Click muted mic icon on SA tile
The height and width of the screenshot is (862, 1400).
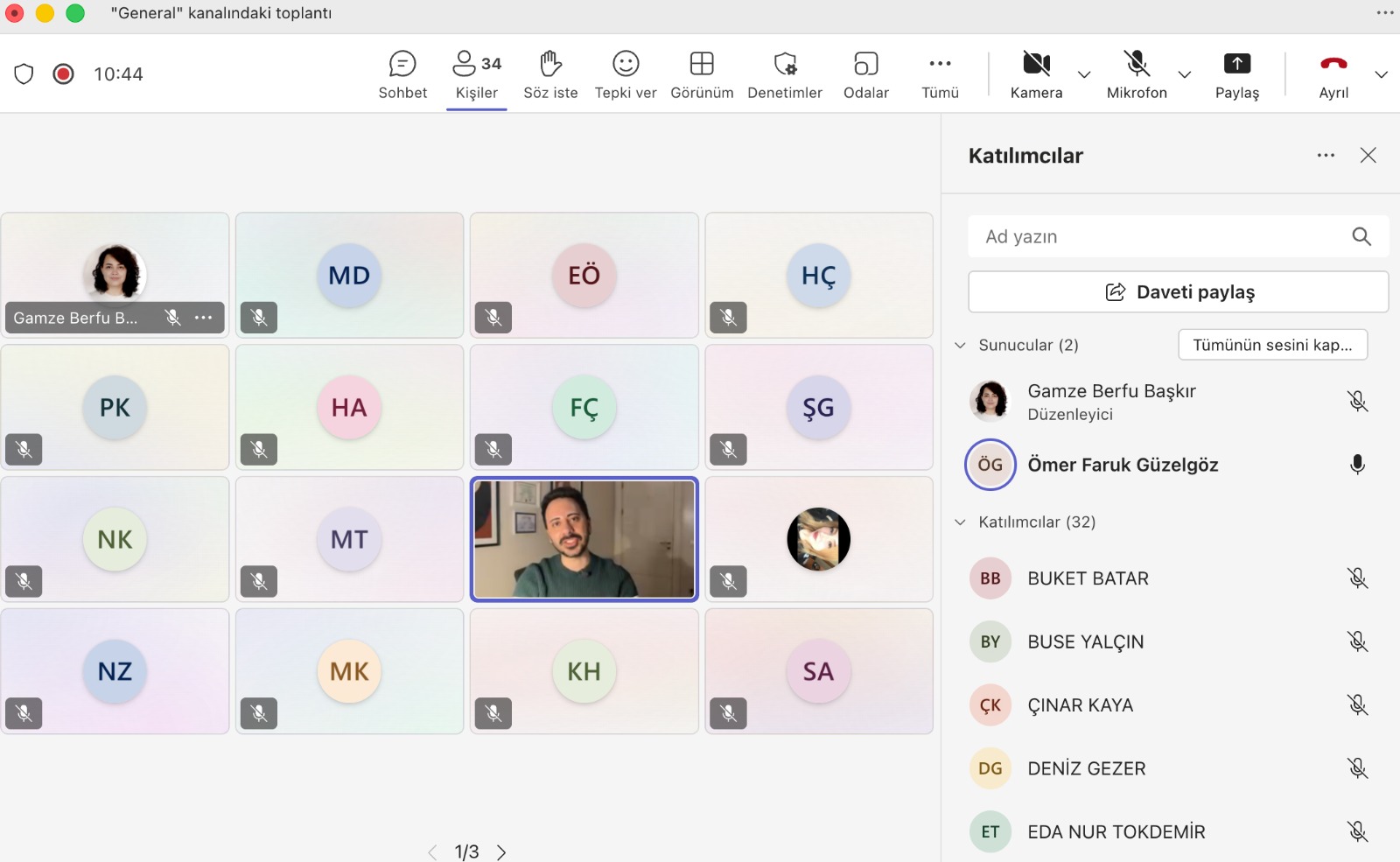coord(728,713)
